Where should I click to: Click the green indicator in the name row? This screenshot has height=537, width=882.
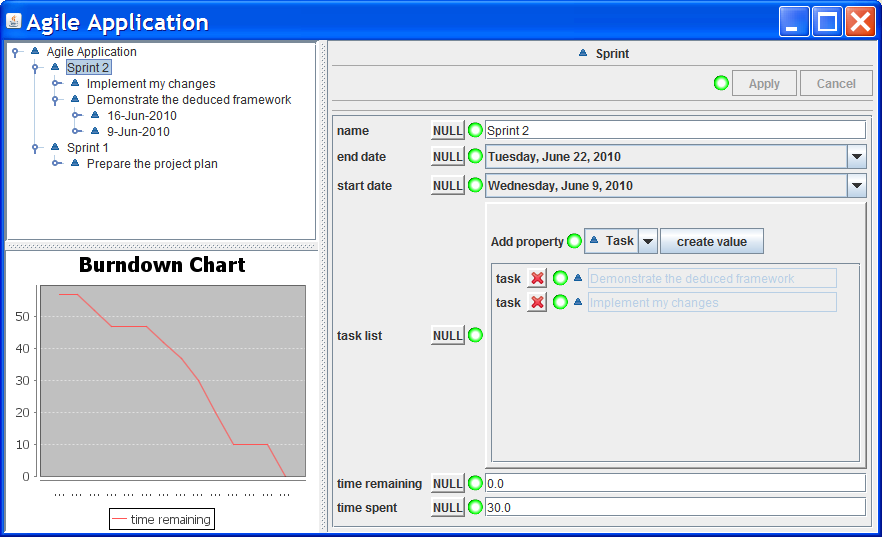pos(475,130)
